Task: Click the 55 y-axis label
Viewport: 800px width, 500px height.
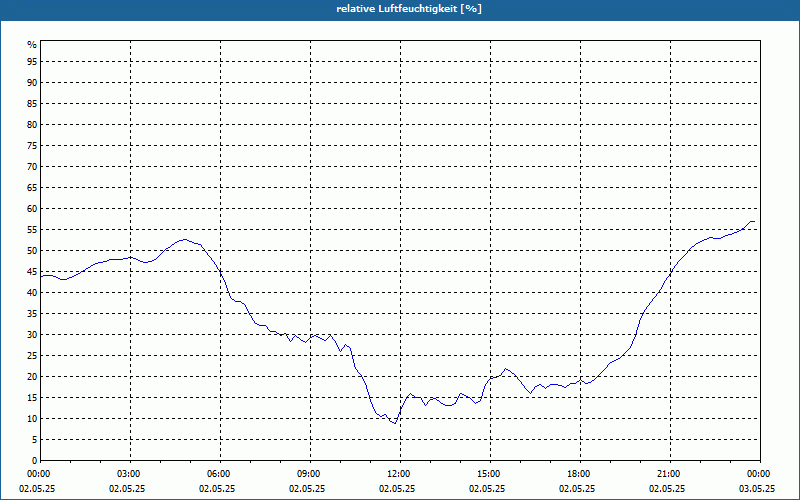Action: tap(32, 230)
